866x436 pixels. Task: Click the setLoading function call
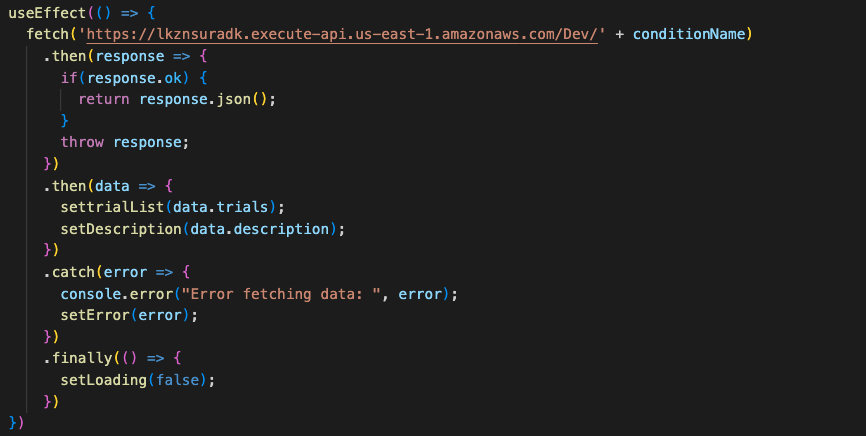pos(104,380)
